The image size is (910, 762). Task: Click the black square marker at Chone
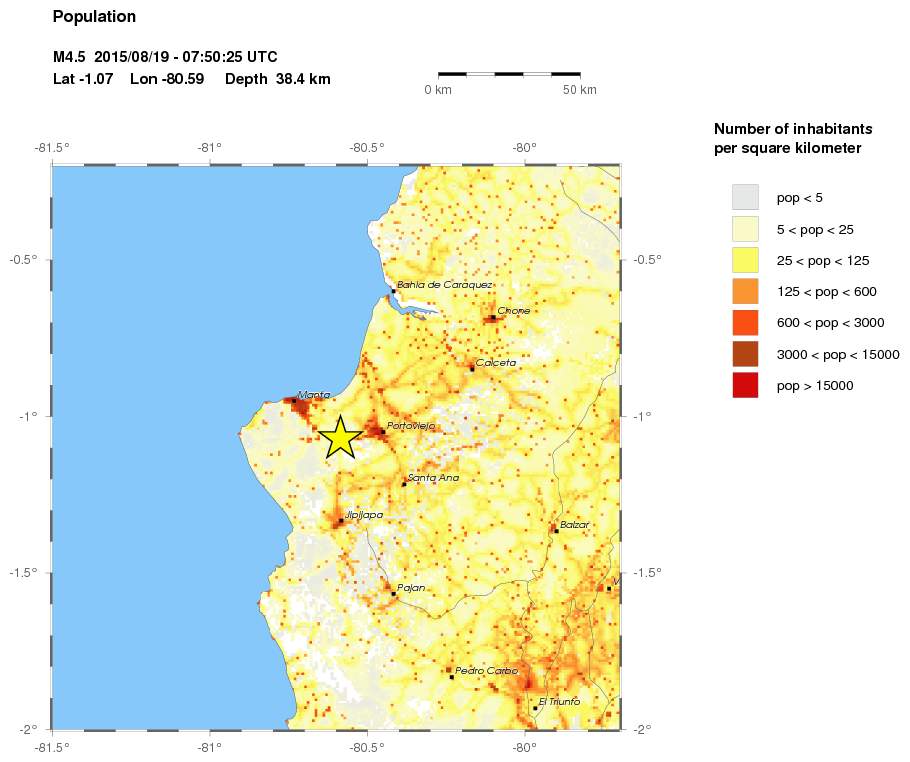(493, 317)
